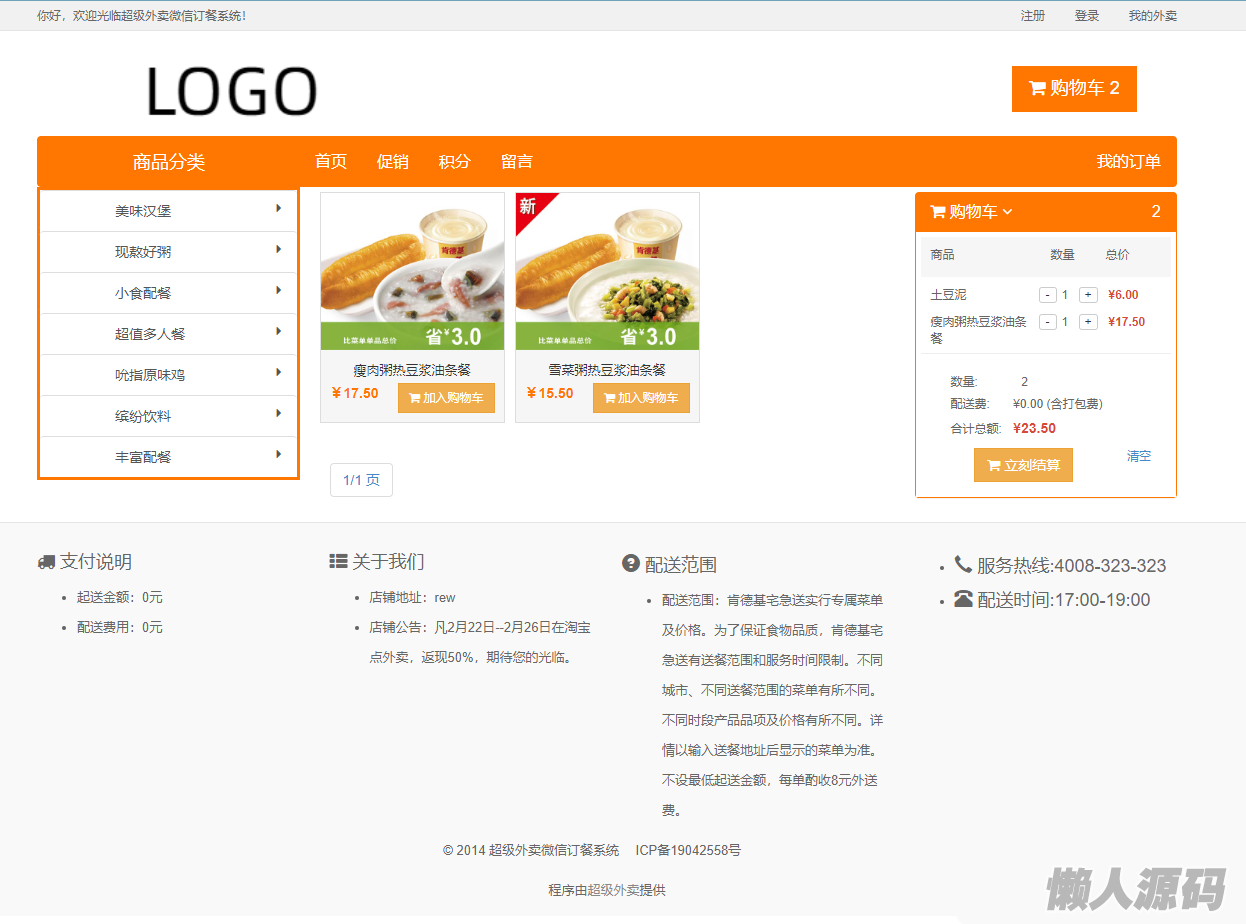
Task: Open the 注册 register link
Action: tap(1033, 16)
